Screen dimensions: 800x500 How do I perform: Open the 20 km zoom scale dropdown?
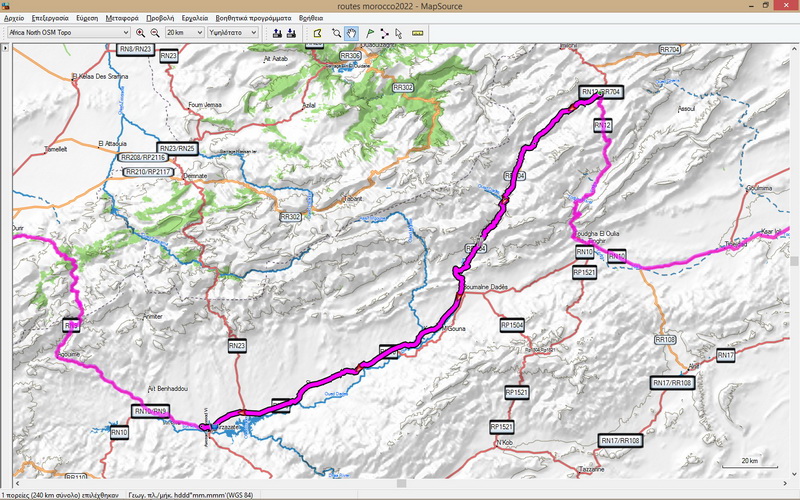click(x=185, y=33)
